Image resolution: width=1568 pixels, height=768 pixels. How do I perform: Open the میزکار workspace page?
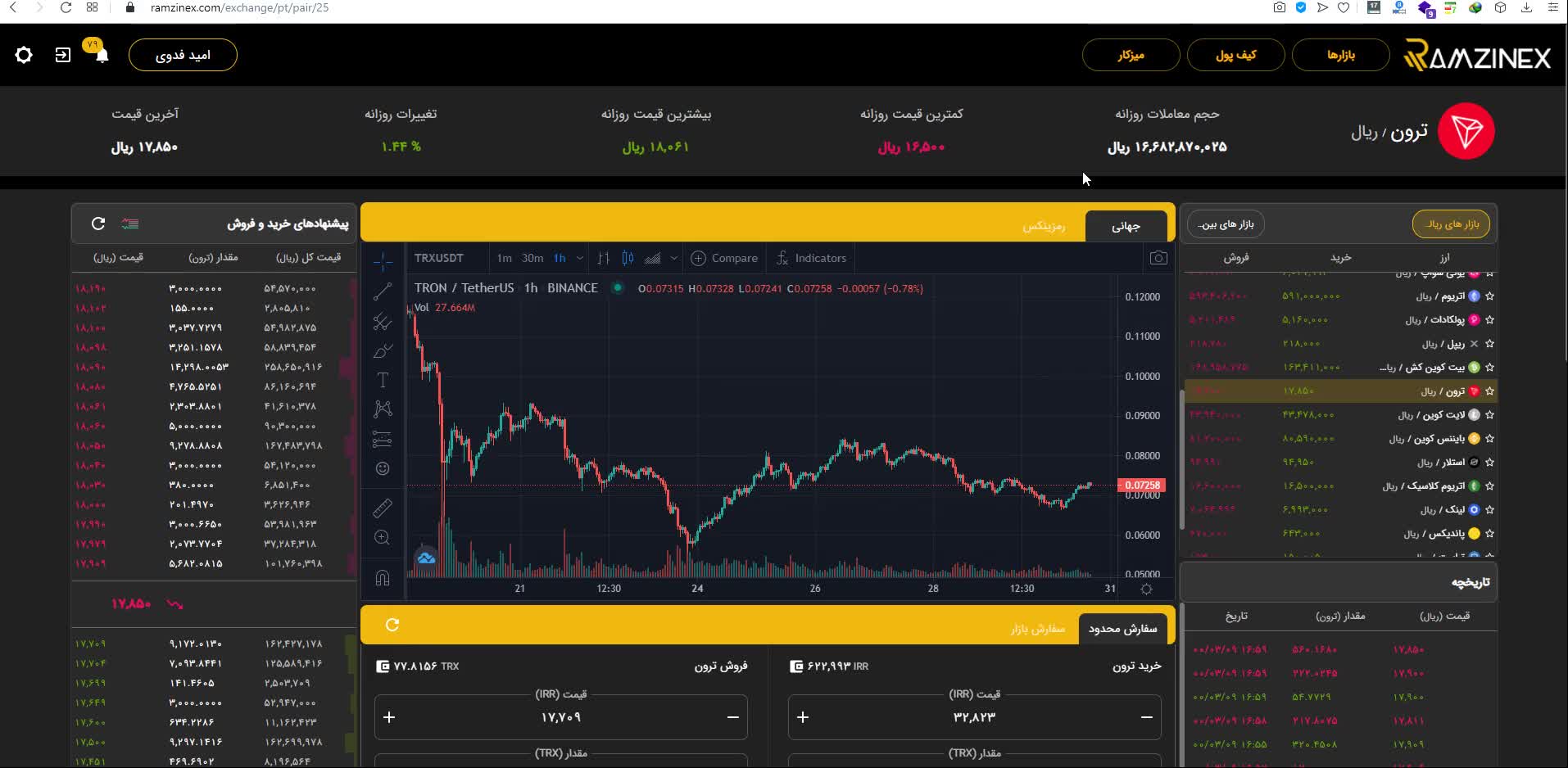click(x=1131, y=55)
